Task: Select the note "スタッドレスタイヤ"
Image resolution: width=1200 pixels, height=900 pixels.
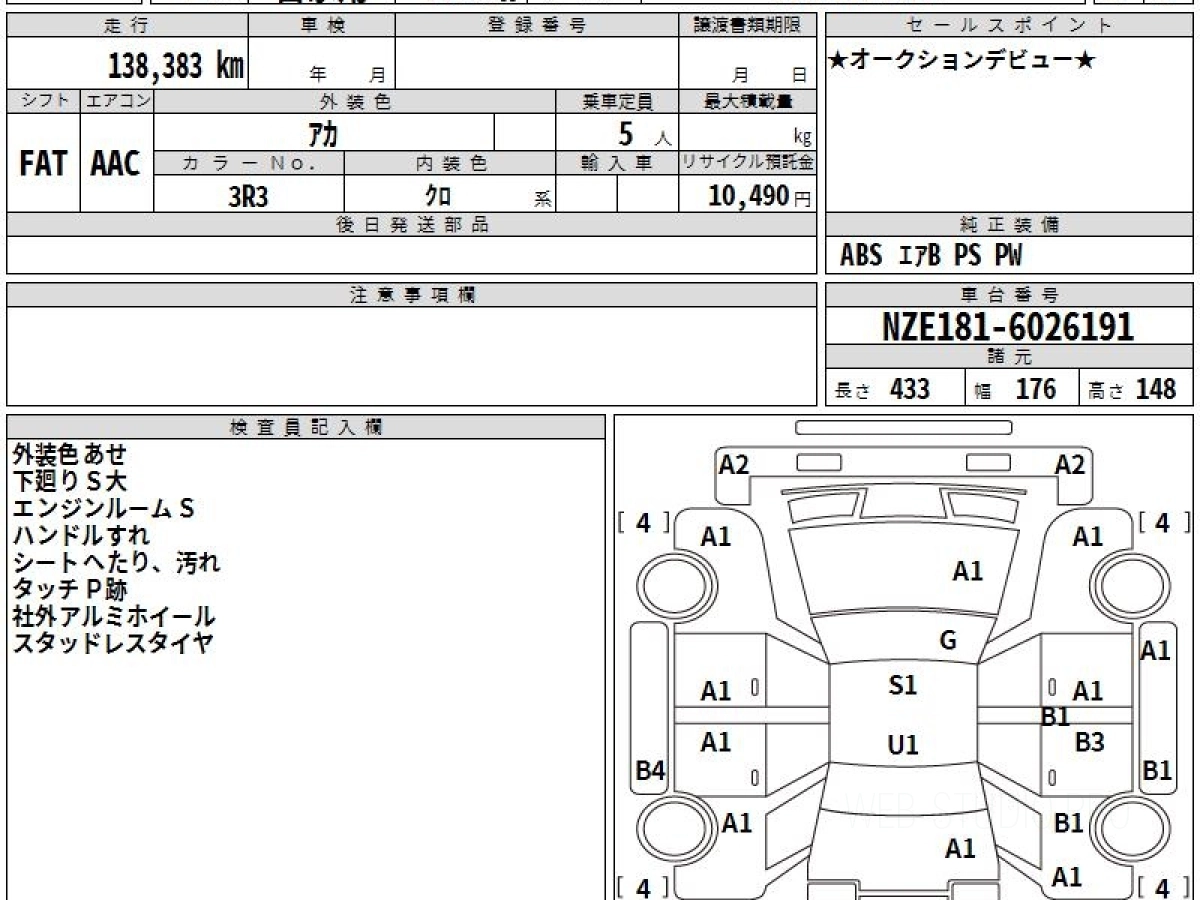Action: [x=112, y=643]
